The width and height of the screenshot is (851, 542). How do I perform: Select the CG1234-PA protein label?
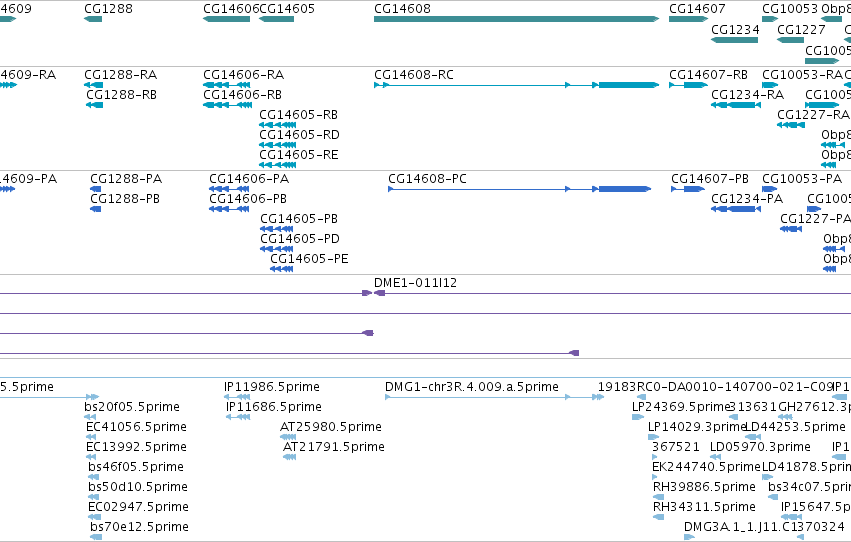click(x=747, y=199)
